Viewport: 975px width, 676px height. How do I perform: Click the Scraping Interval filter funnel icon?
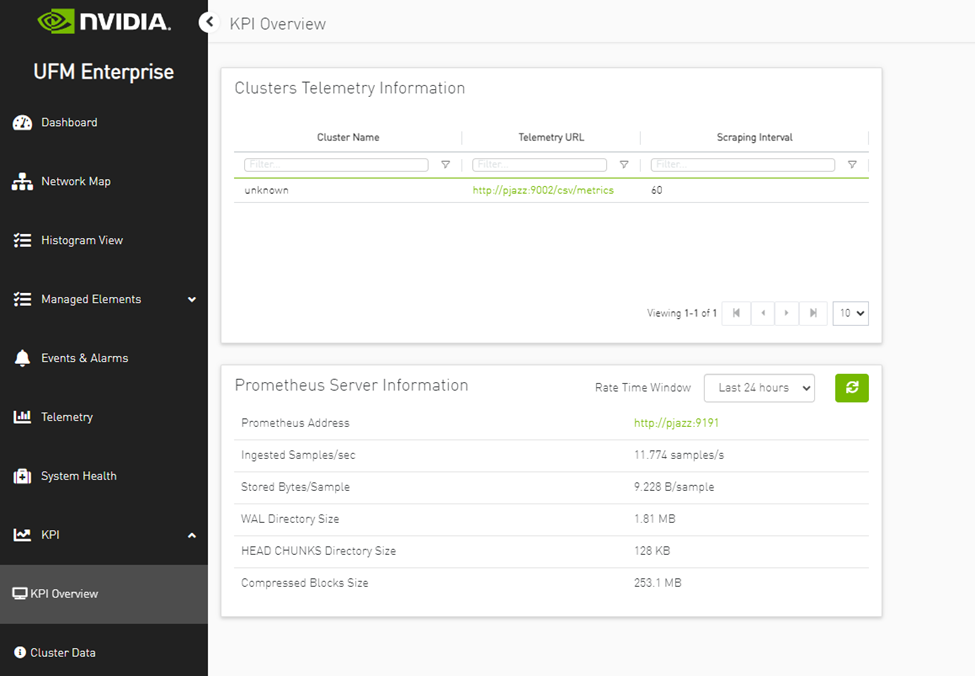pos(852,165)
